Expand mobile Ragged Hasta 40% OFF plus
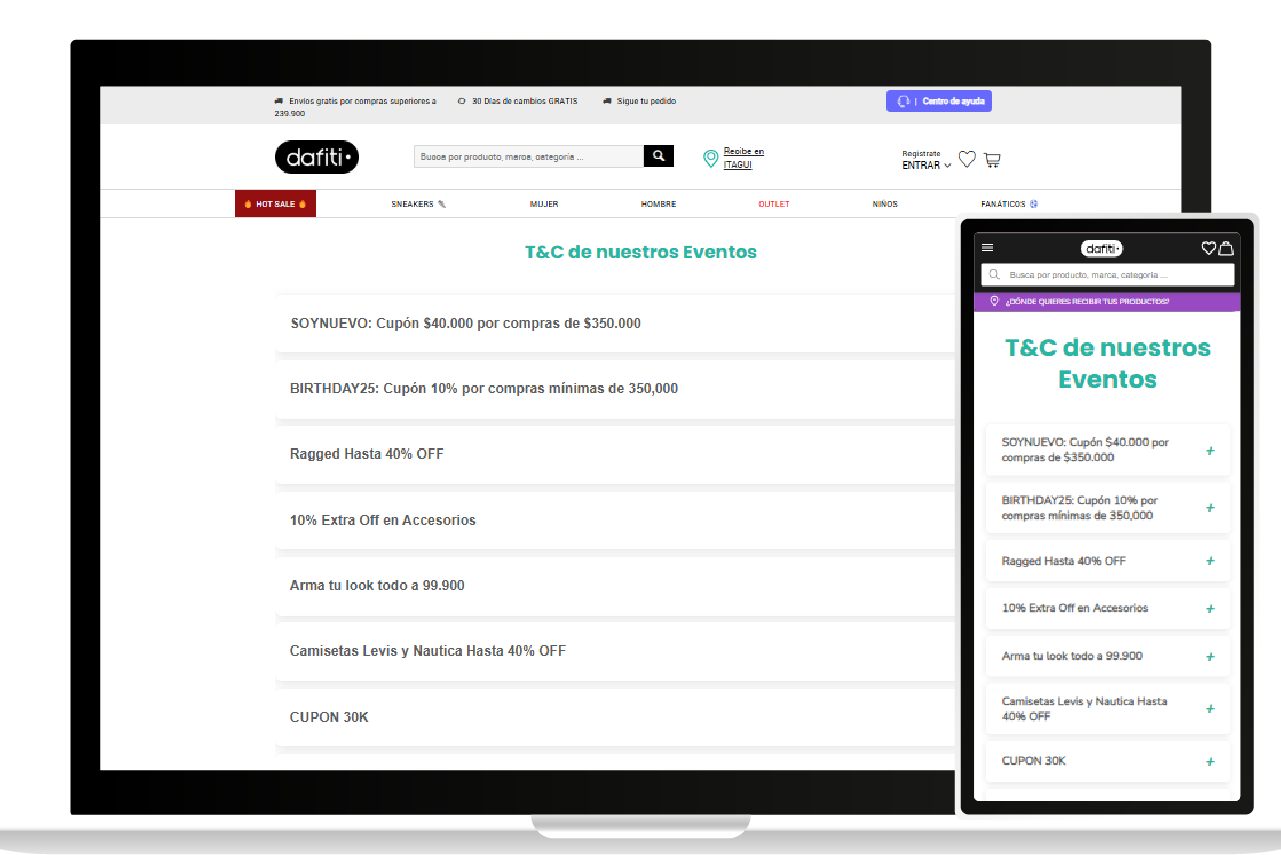This screenshot has height=855, width=1281. [x=1210, y=561]
